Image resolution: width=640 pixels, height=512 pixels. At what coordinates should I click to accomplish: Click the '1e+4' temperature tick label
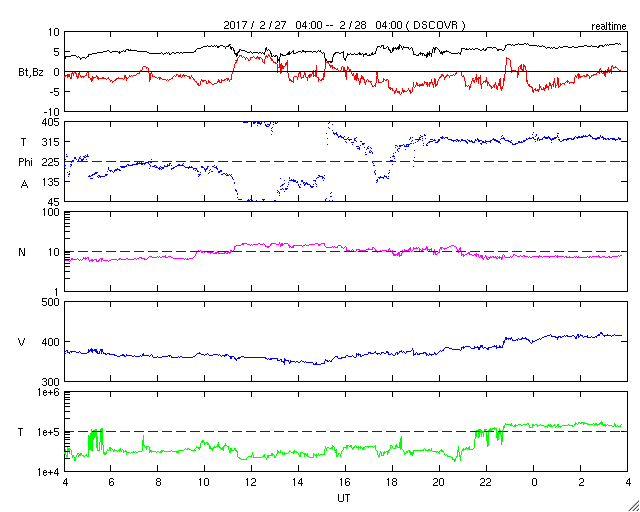49,472
